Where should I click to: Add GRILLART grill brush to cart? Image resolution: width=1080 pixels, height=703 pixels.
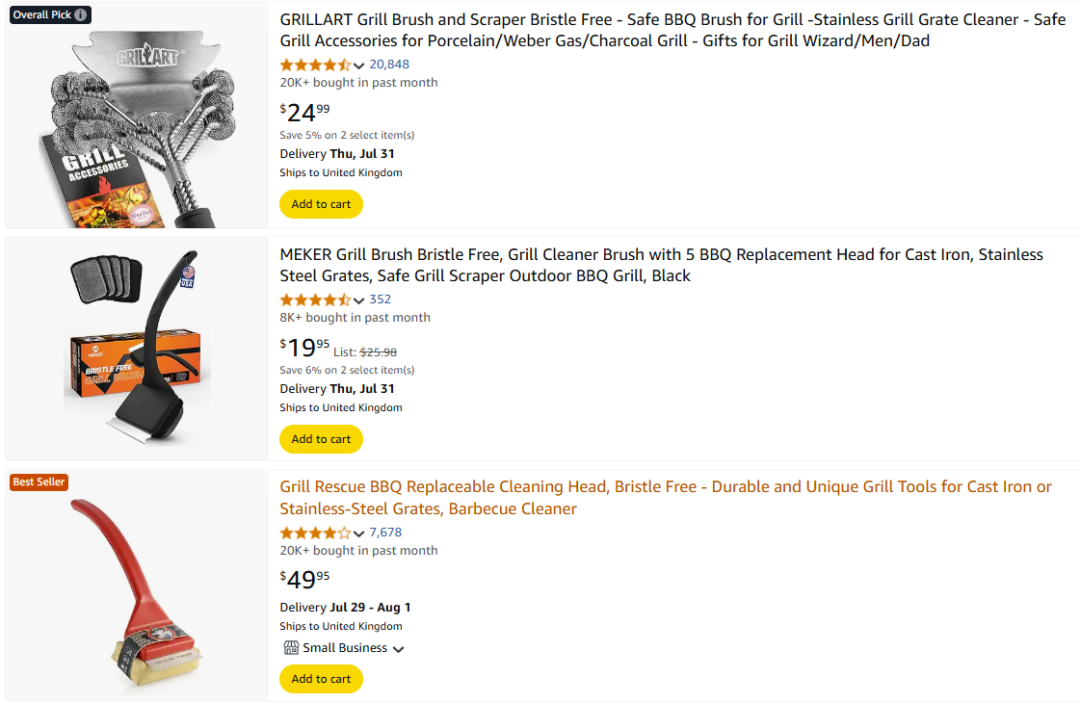click(321, 204)
